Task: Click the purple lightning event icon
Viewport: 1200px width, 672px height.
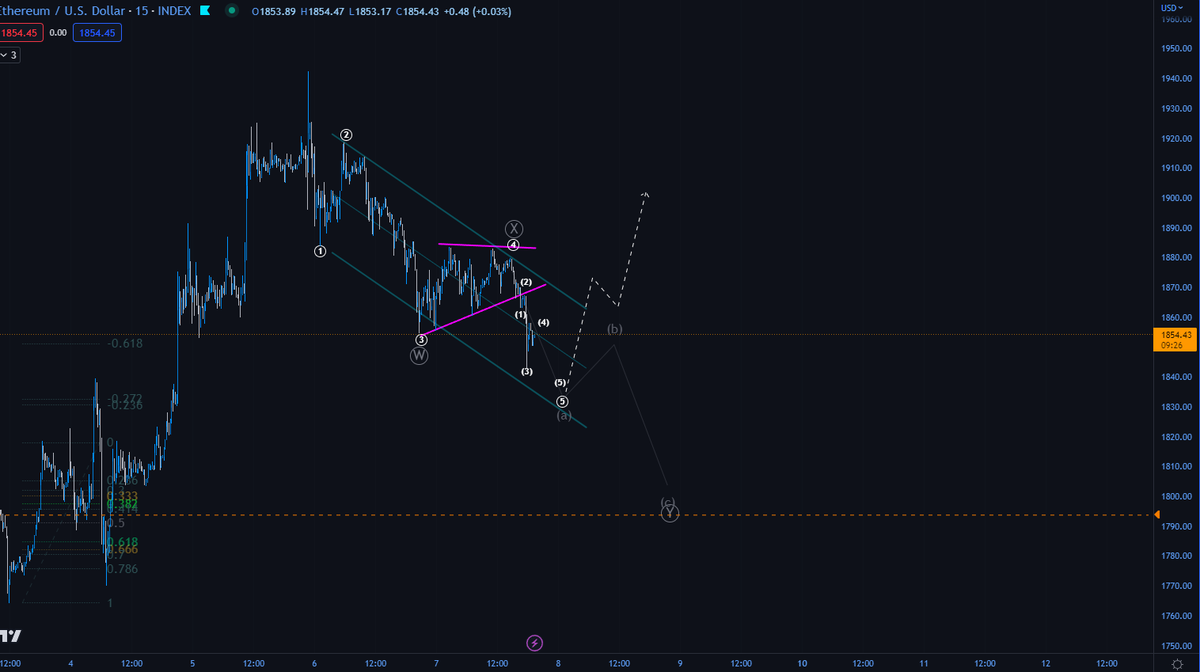Action: pyautogui.click(x=535, y=642)
